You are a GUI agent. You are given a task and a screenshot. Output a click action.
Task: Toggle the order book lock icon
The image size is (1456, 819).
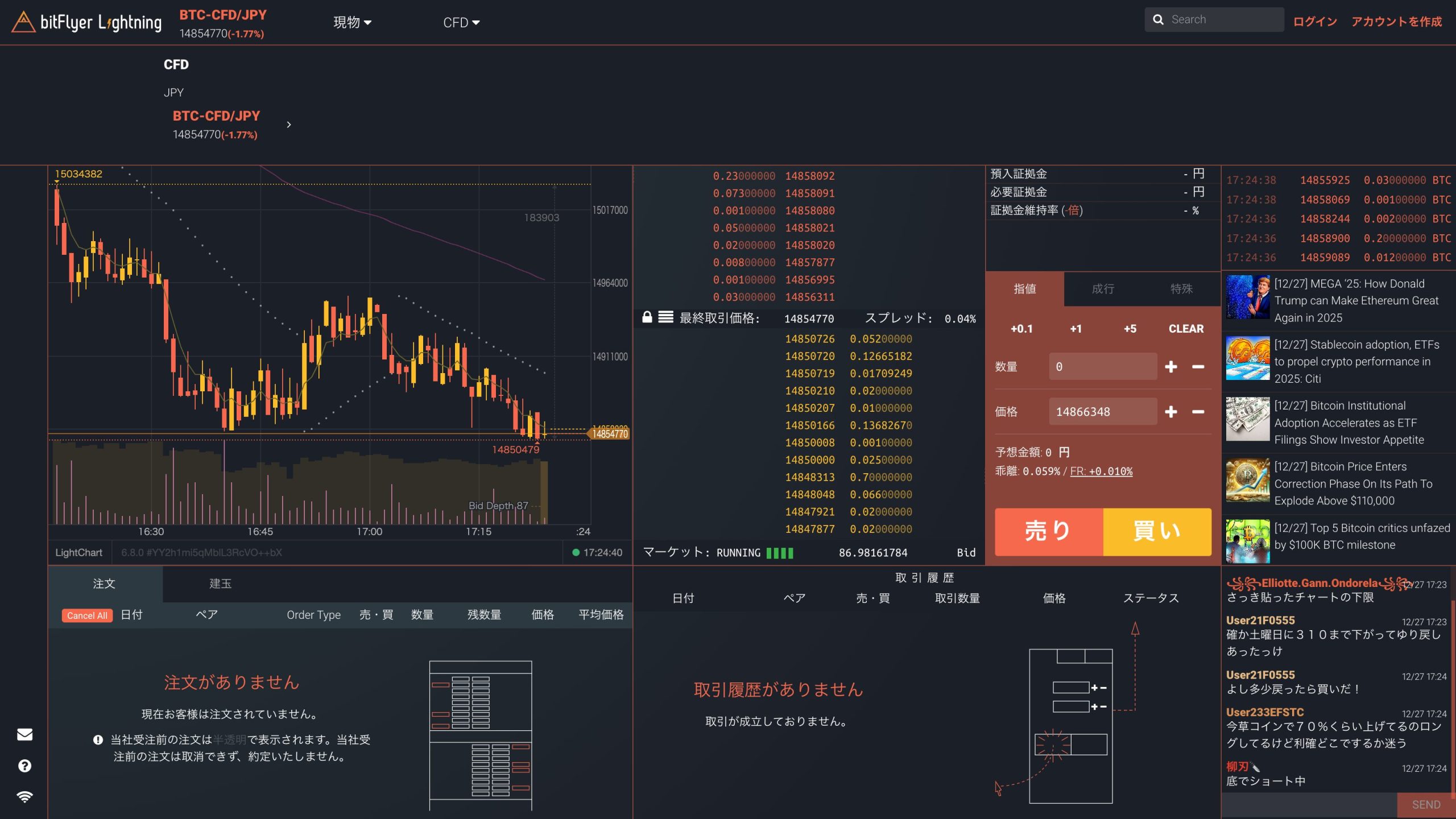(647, 317)
